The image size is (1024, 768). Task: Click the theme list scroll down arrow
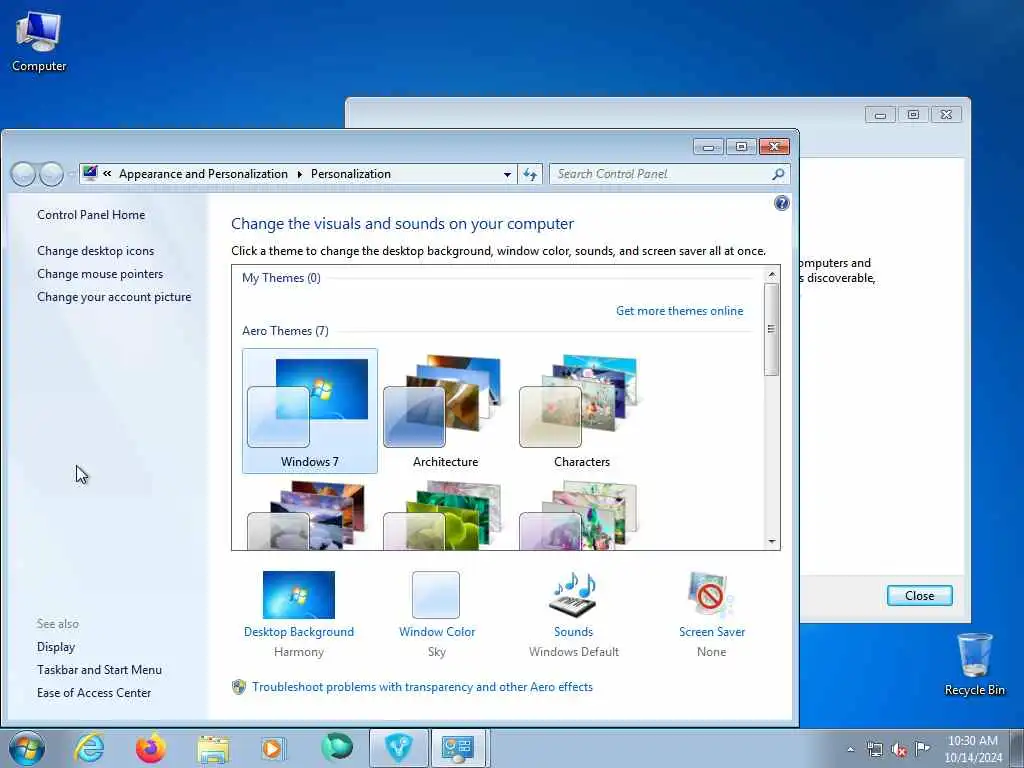771,541
